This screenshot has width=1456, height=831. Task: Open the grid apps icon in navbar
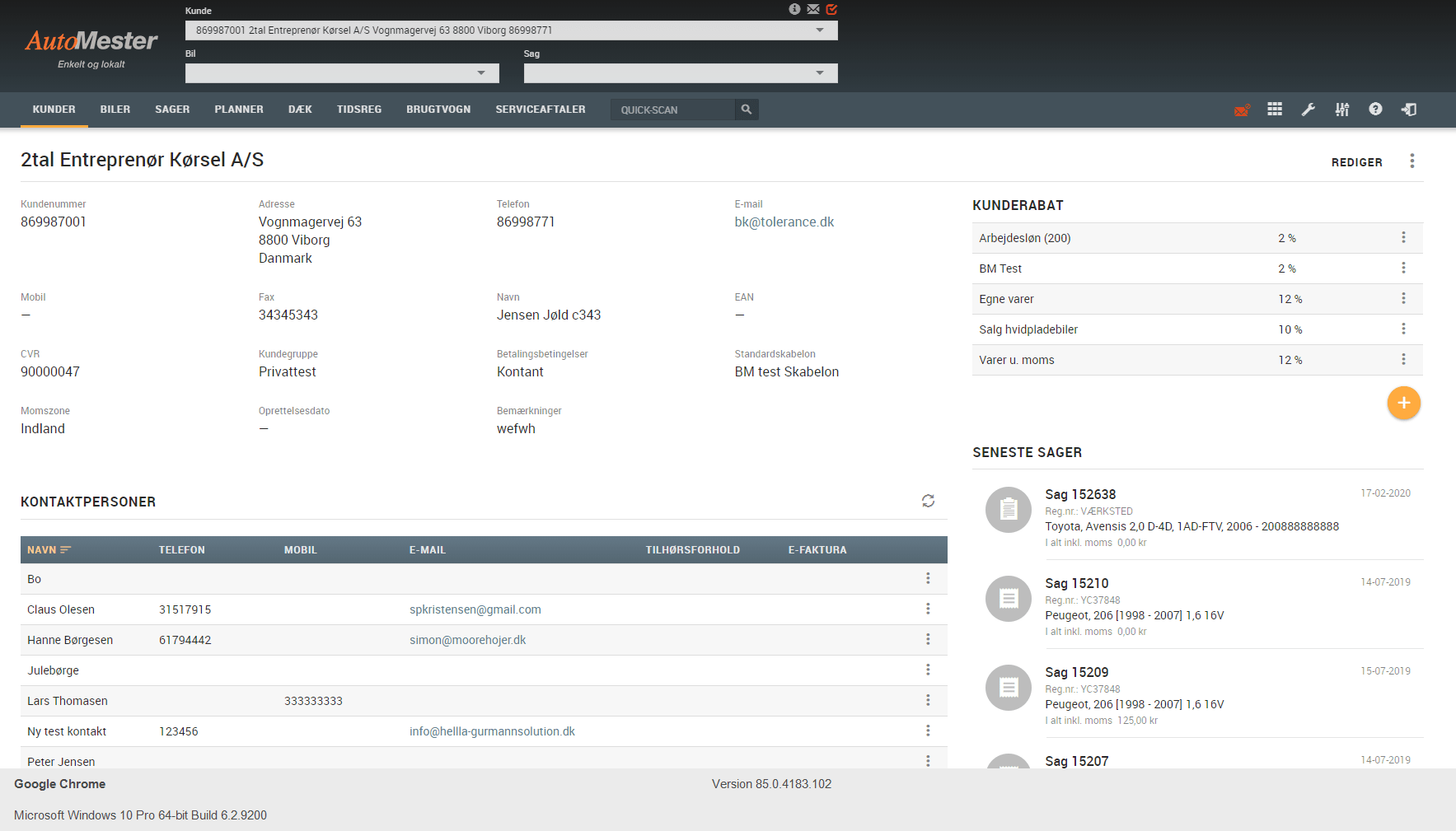(x=1275, y=110)
